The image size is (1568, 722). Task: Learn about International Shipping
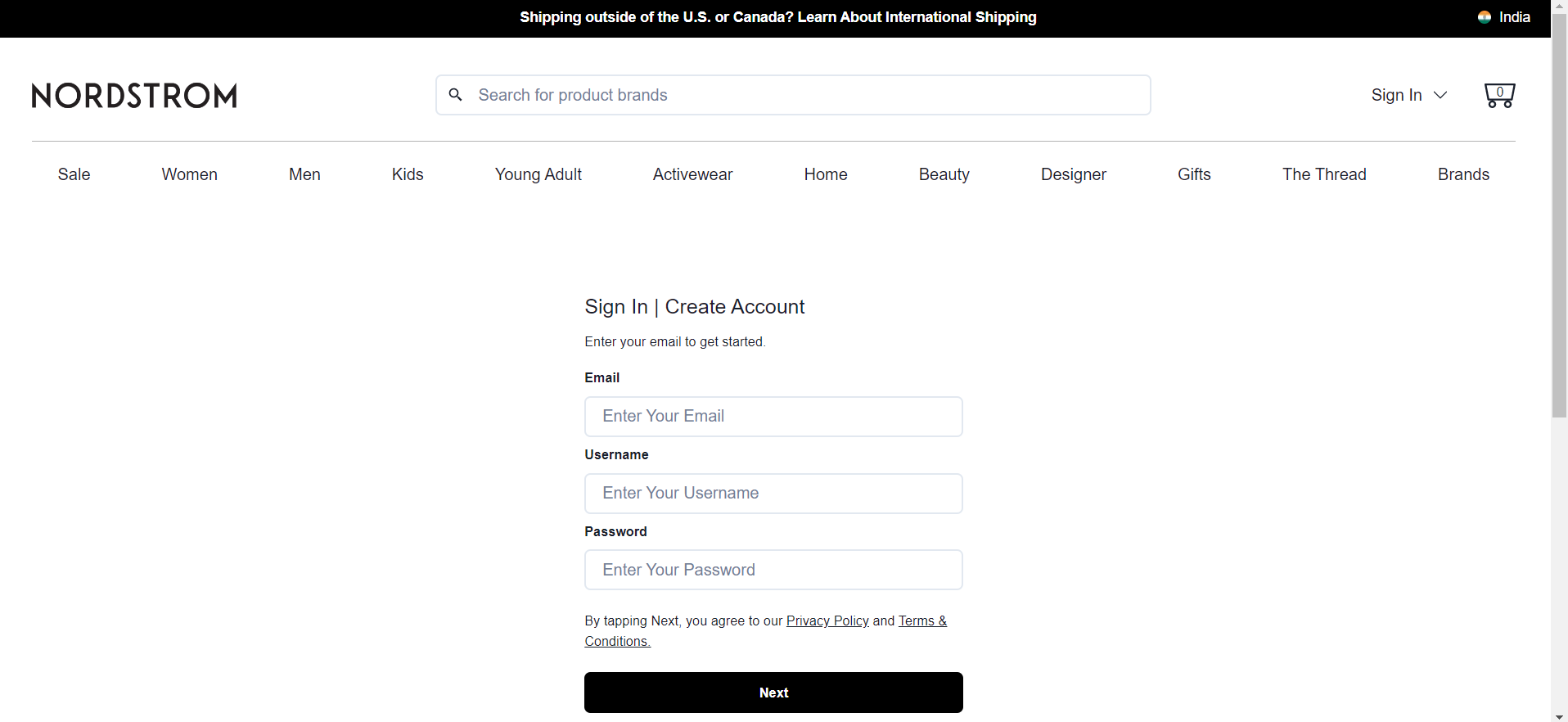click(x=917, y=17)
